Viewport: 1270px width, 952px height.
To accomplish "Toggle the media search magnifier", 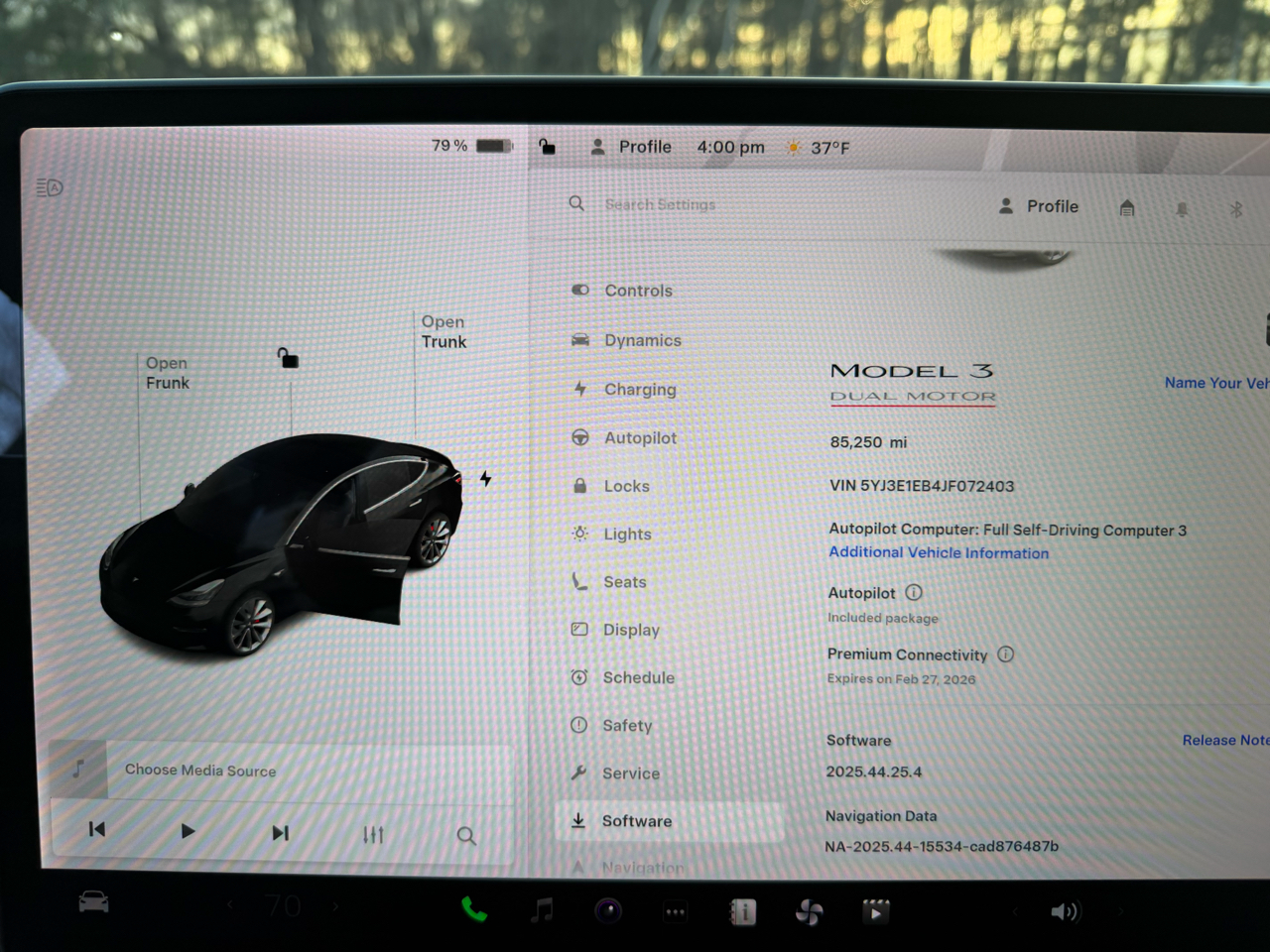I will pos(466,835).
